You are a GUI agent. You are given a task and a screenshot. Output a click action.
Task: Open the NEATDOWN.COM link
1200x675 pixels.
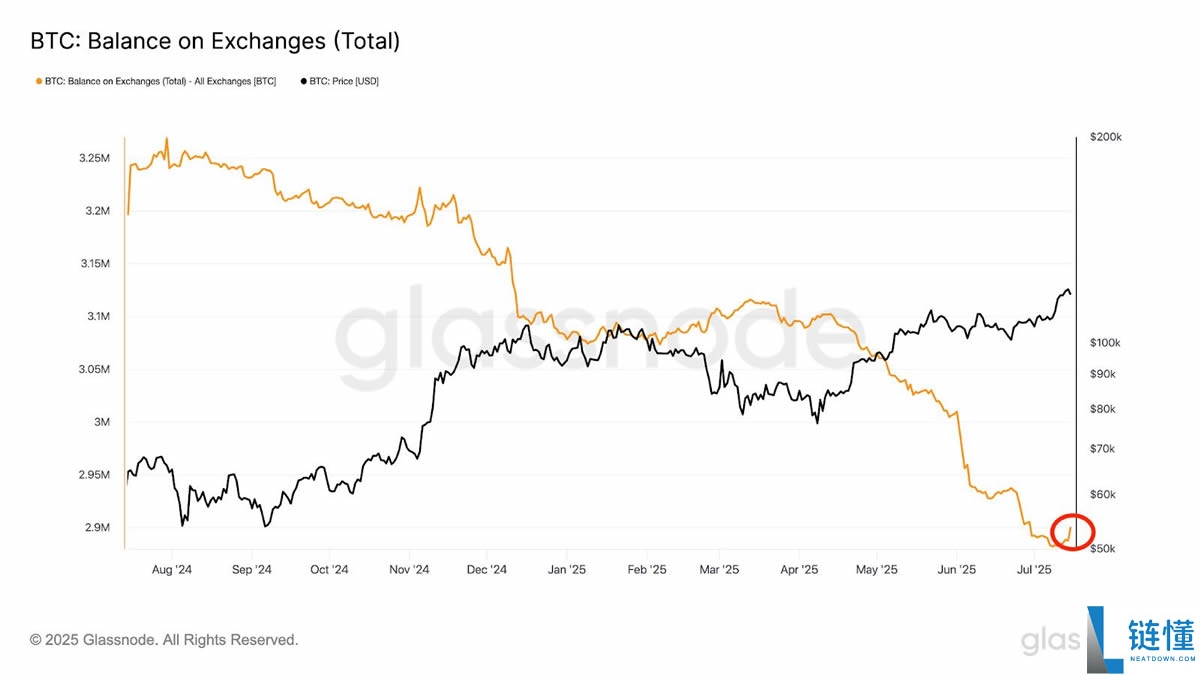pos(1160,659)
